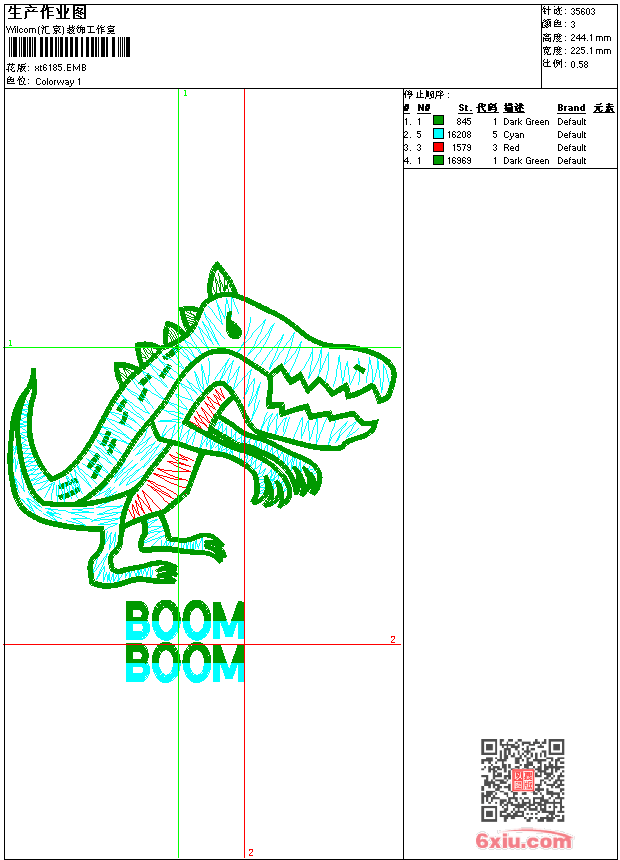
Task: Click the St. column header
Action: (x=464, y=108)
